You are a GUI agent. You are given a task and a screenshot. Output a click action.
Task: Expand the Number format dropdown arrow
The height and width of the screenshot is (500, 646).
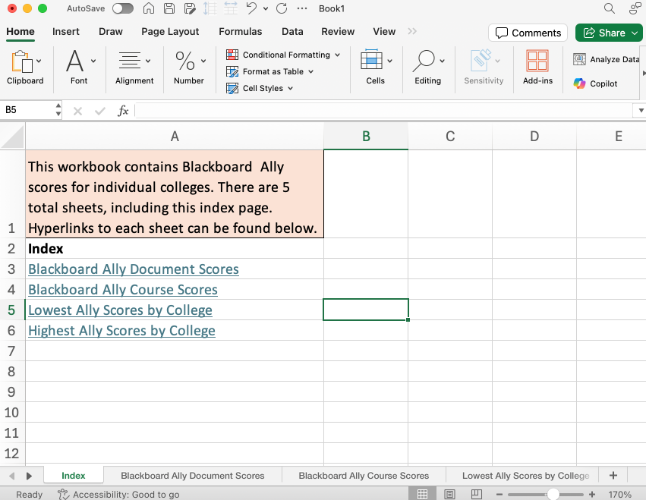coord(204,61)
